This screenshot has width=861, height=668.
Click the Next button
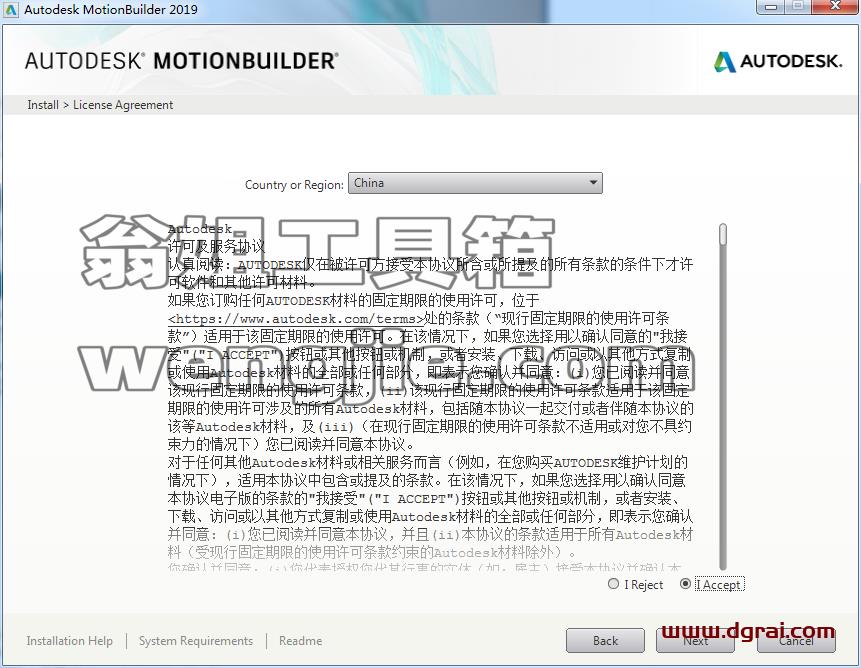click(695, 641)
